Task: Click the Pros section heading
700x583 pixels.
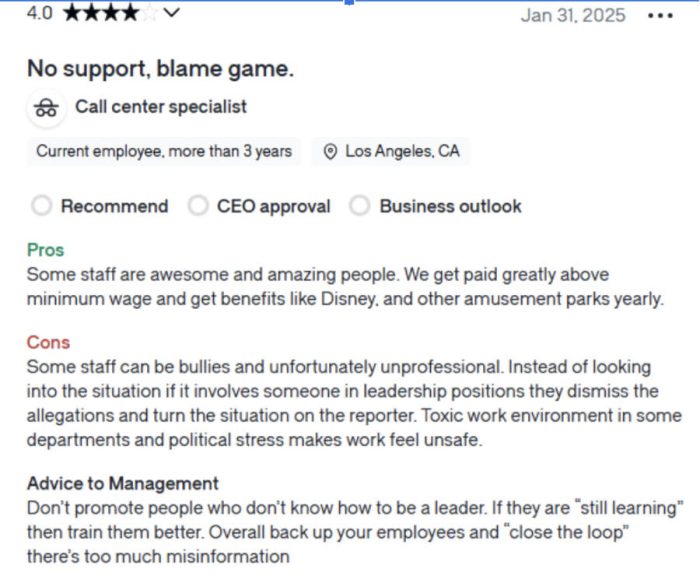Action: [x=46, y=250]
